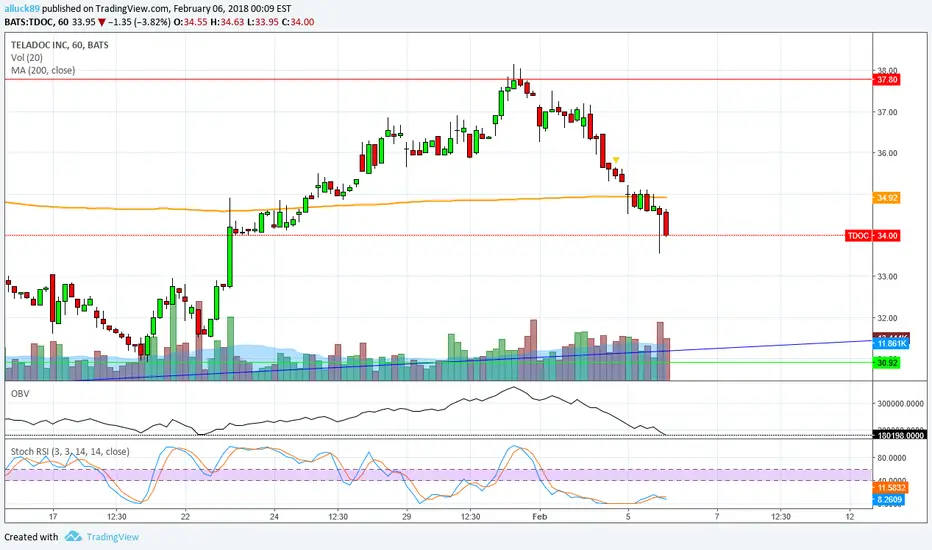The width and height of the screenshot is (932, 550).
Task: Select the Vol (20) indicator label
Action: coord(27,58)
